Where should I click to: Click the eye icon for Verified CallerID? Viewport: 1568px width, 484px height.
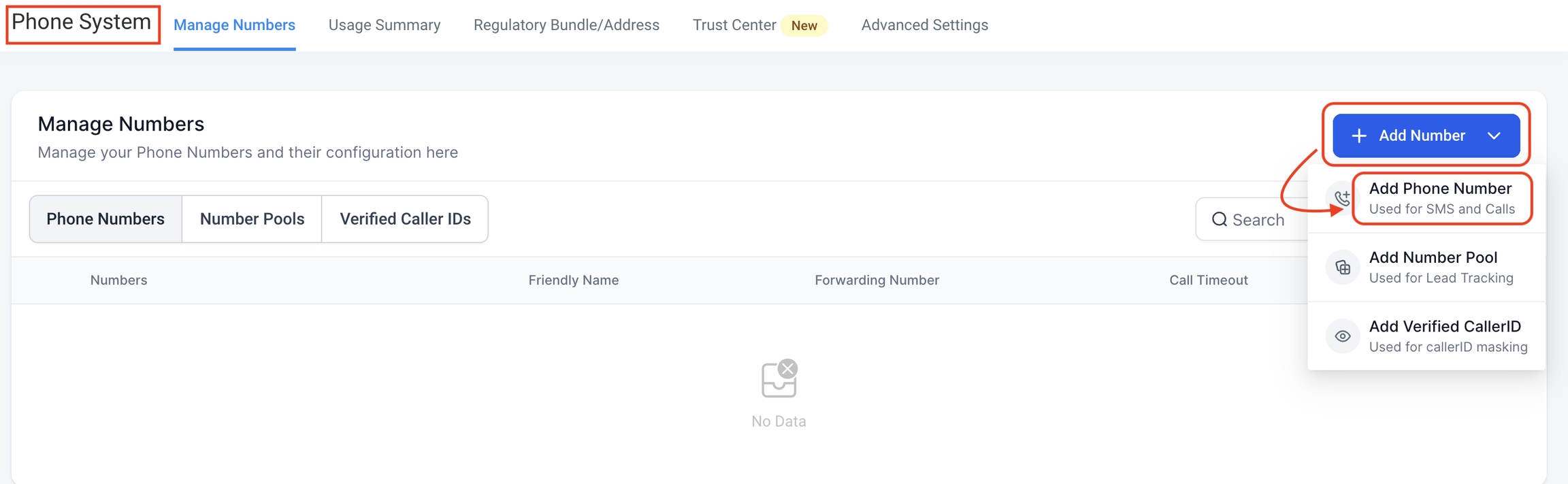coord(1342,336)
